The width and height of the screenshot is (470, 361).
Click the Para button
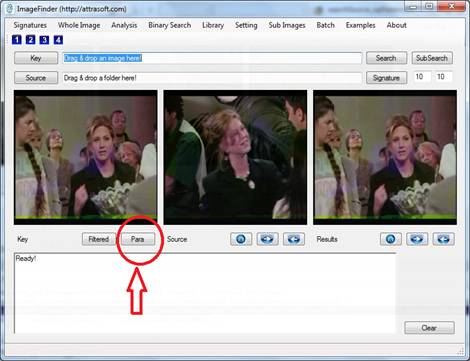coord(138,239)
